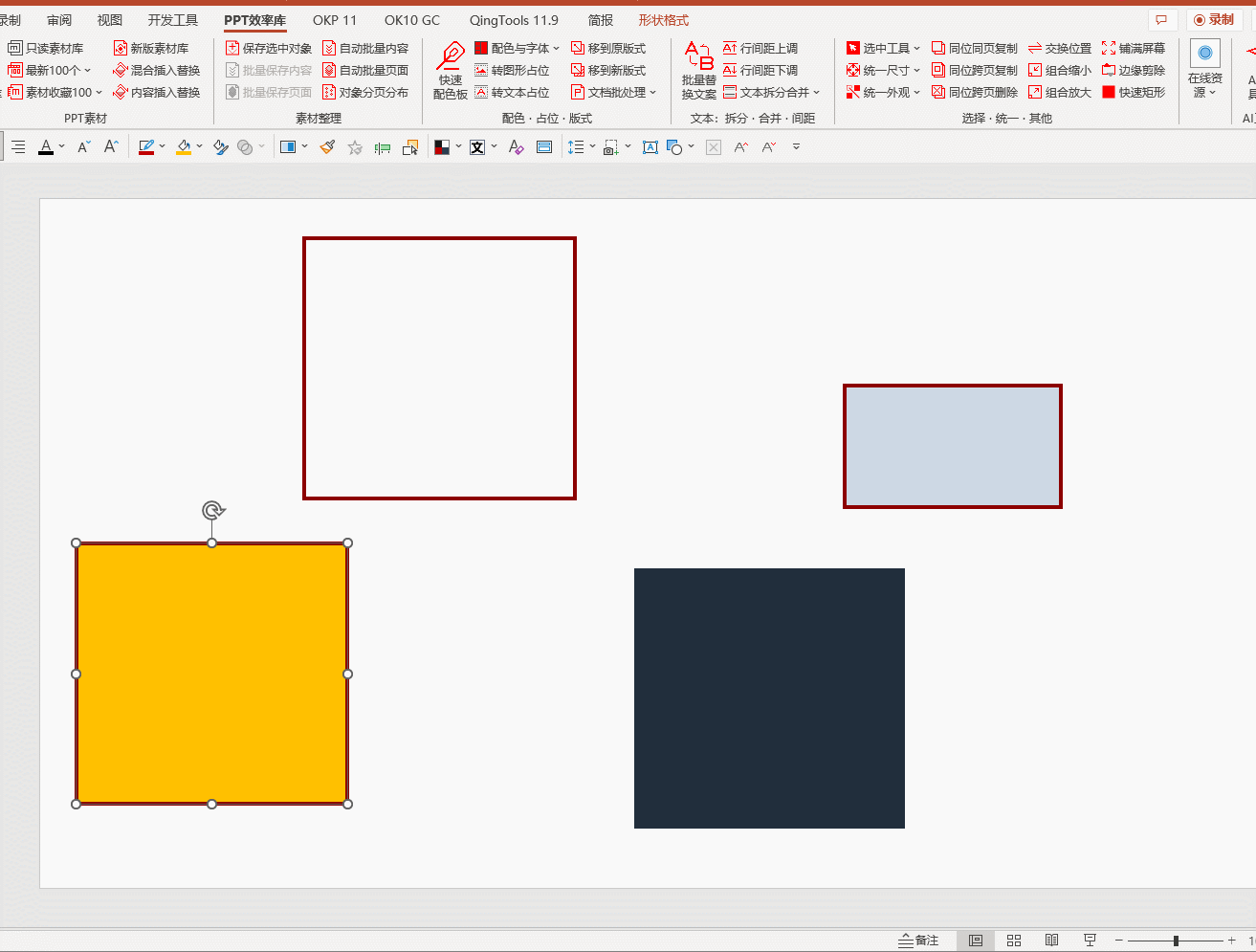The width and height of the screenshot is (1256, 952).
Task: Switch to reading view
Action: coord(1051,941)
